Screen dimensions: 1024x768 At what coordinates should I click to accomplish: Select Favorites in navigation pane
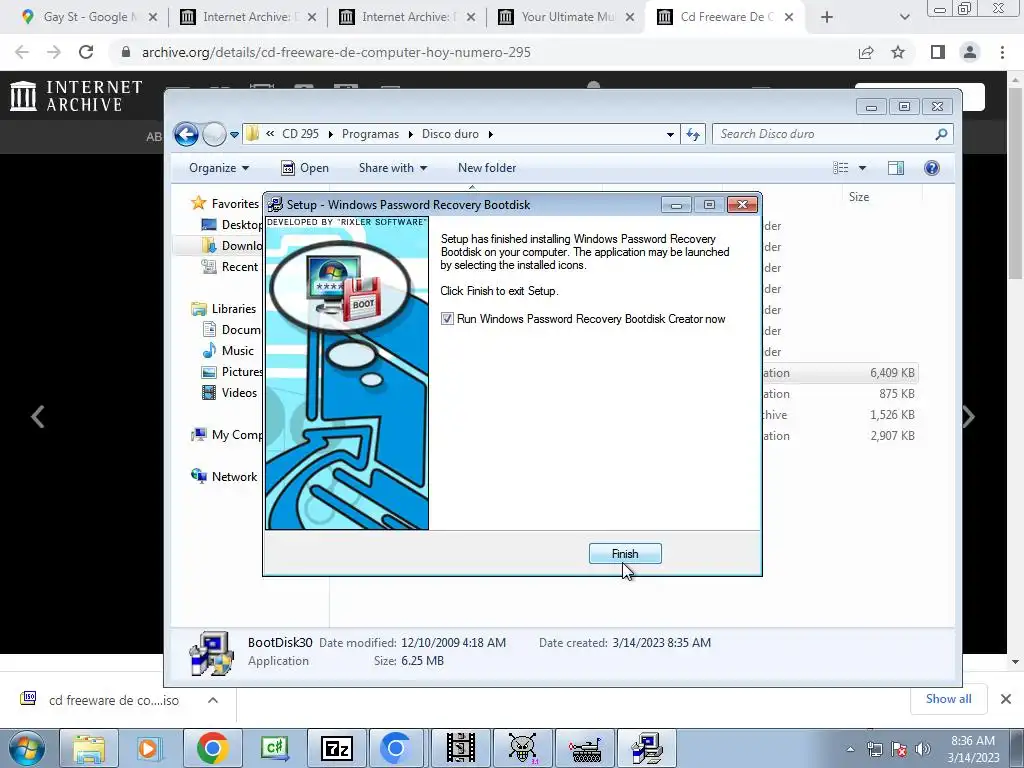(x=225, y=204)
